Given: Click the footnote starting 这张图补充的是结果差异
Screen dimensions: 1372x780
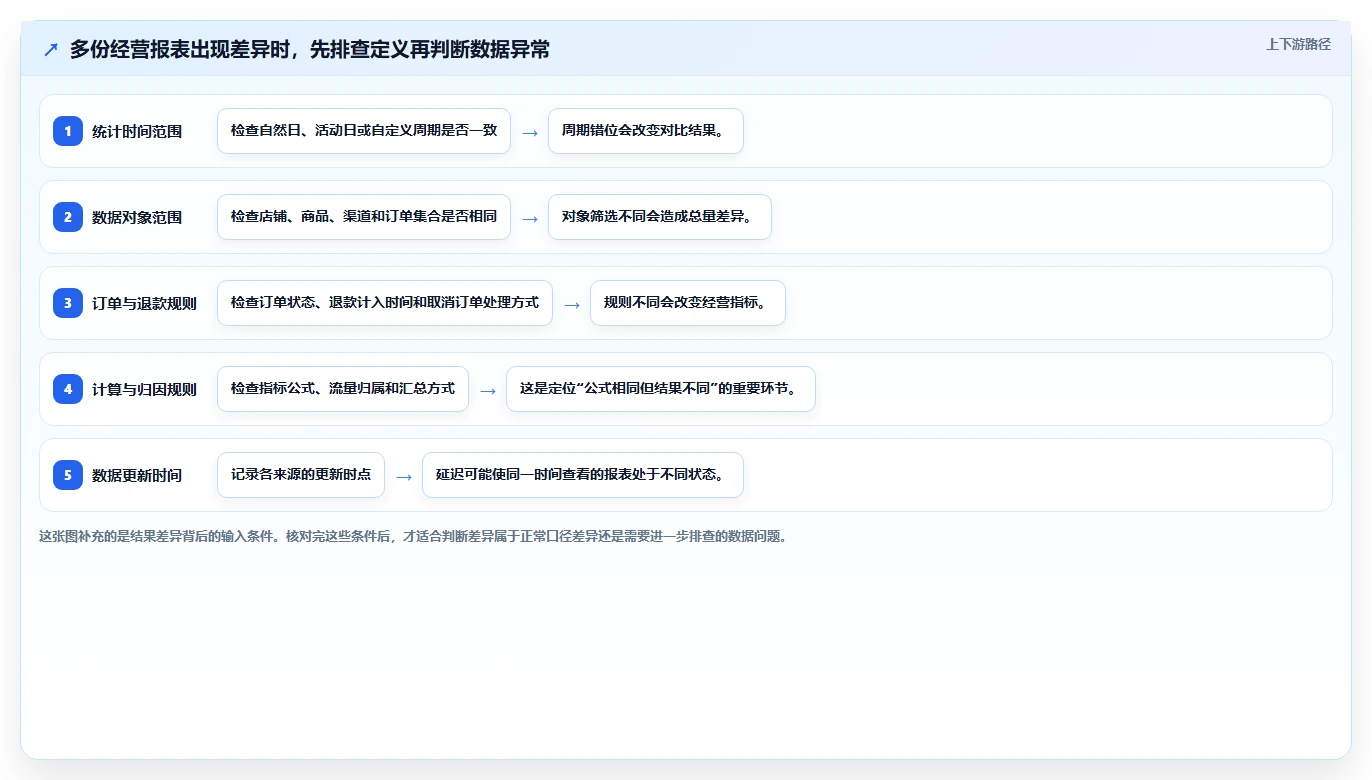Looking at the screenshot, I should click(413, 536).
